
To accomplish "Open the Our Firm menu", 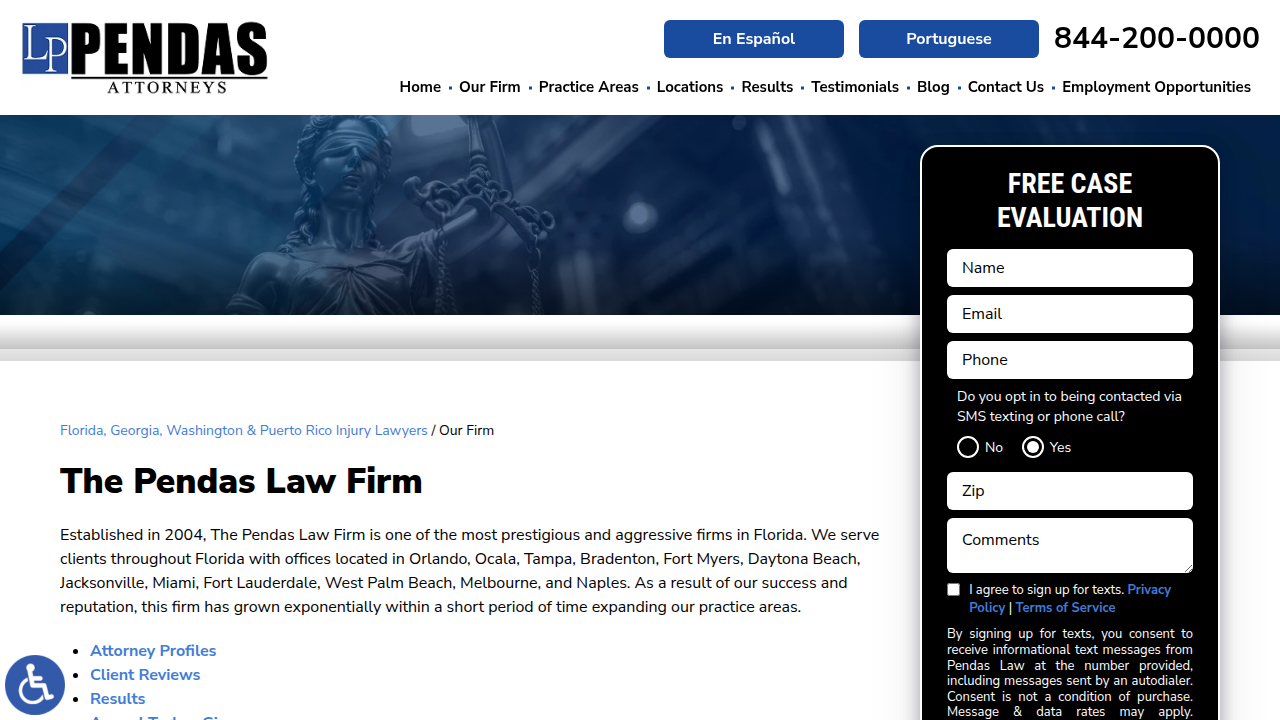I will (490, 87).
